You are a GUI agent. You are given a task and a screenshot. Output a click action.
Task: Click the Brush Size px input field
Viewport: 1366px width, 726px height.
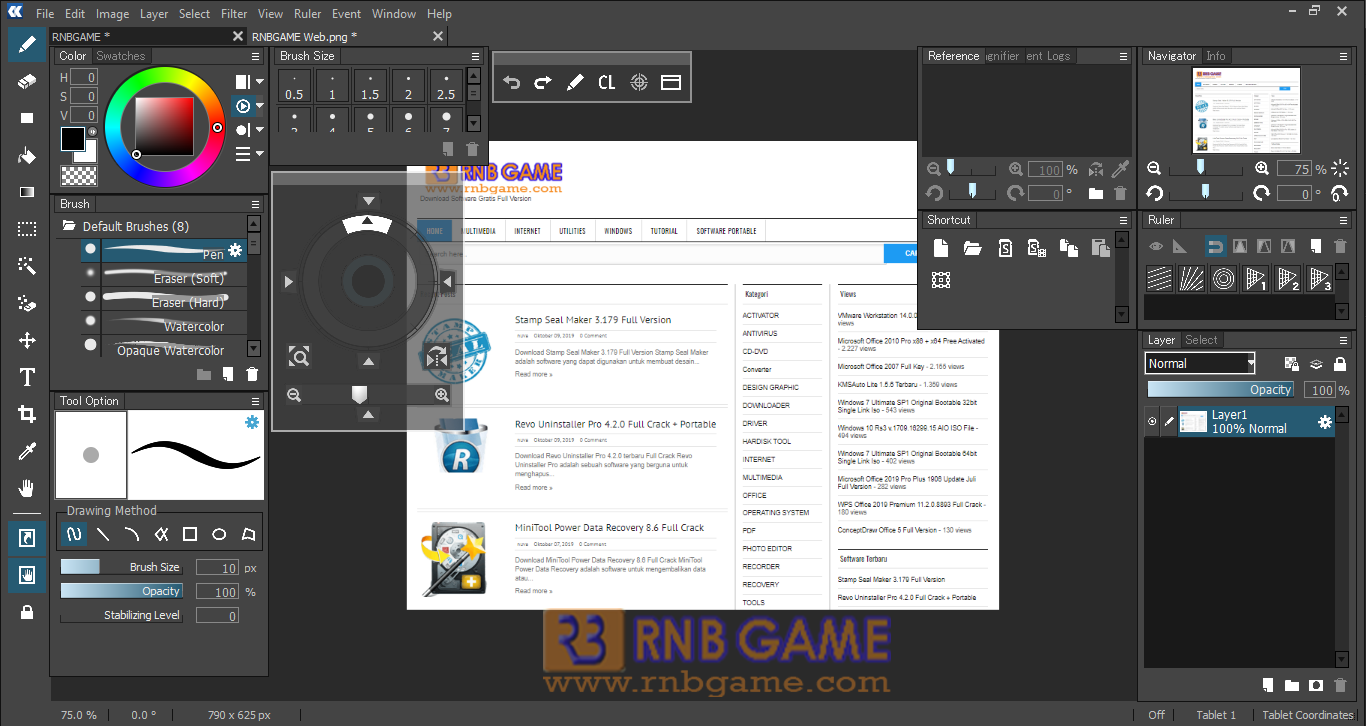217,567
